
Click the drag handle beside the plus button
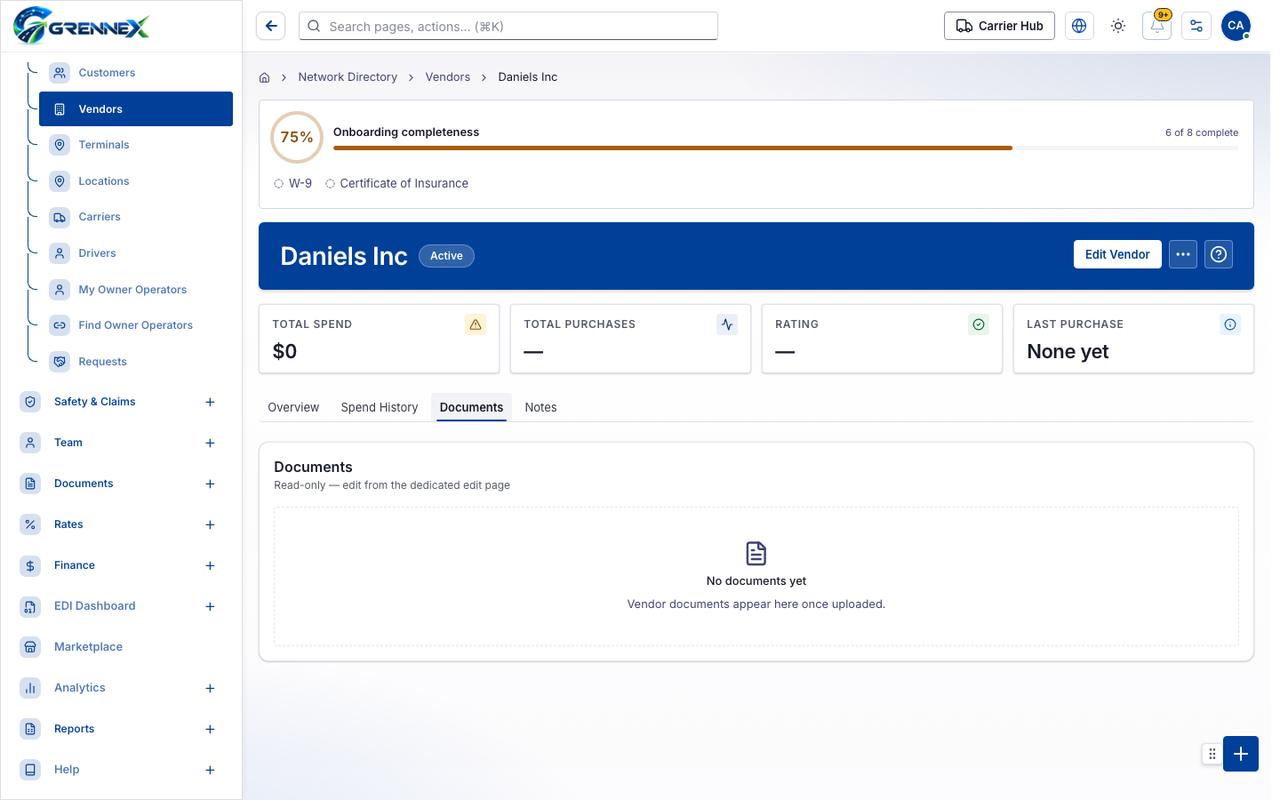[1212, 754]
